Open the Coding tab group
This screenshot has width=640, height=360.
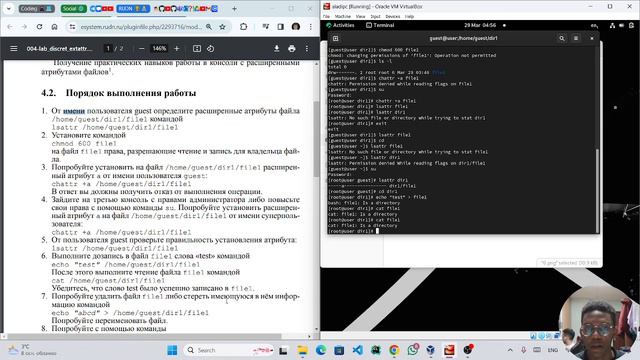(x=36, y=8)
